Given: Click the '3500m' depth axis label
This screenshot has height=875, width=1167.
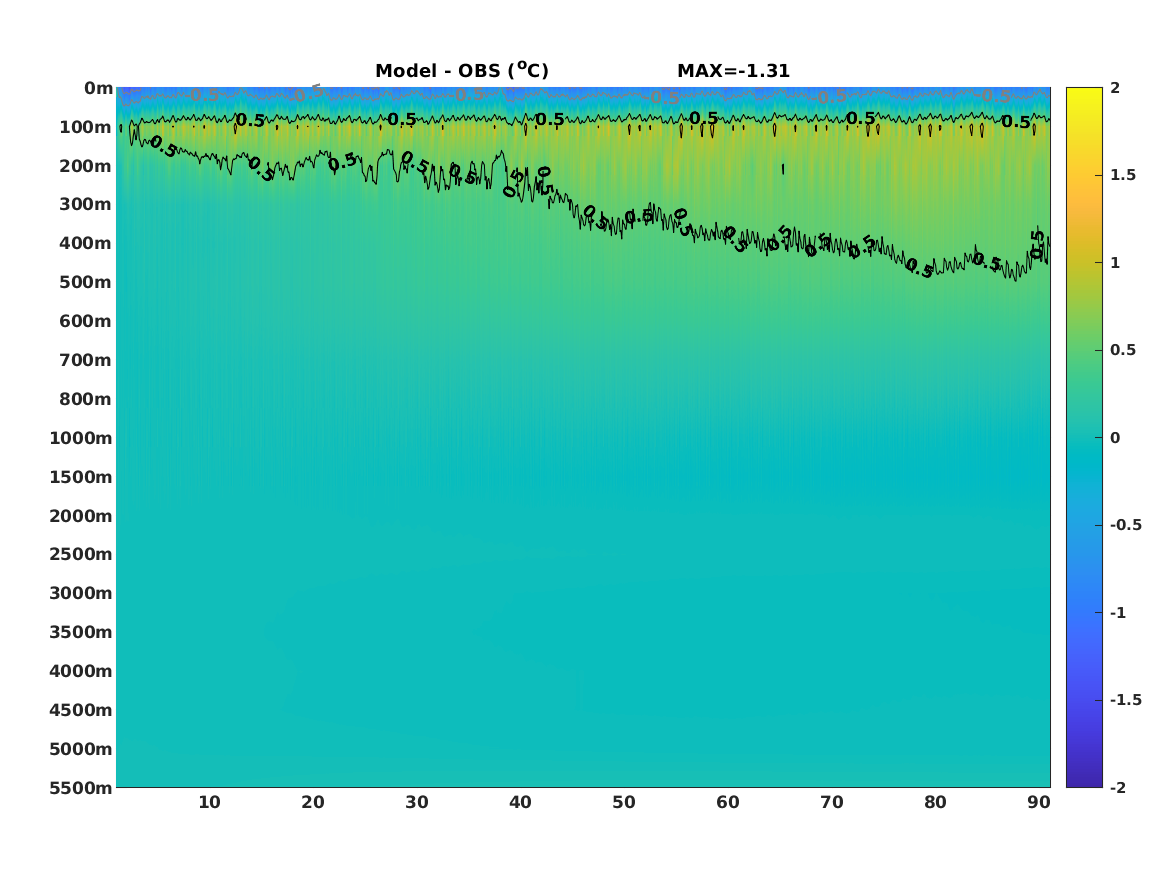Looking at the screenshot, I should [81, 632].
